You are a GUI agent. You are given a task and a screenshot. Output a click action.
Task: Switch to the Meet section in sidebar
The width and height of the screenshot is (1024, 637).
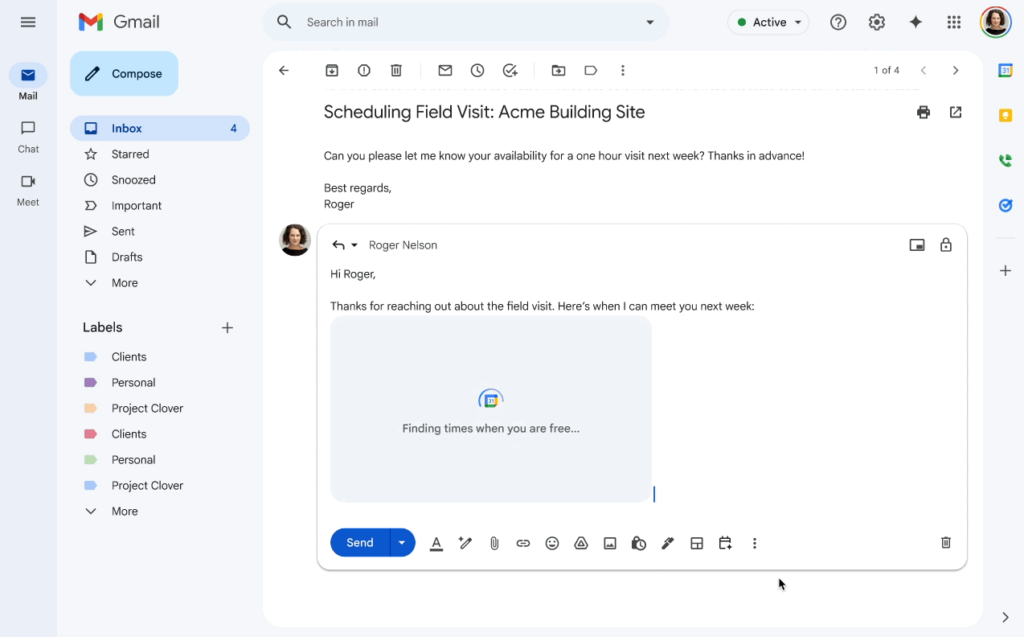click(x=27, y=187)
